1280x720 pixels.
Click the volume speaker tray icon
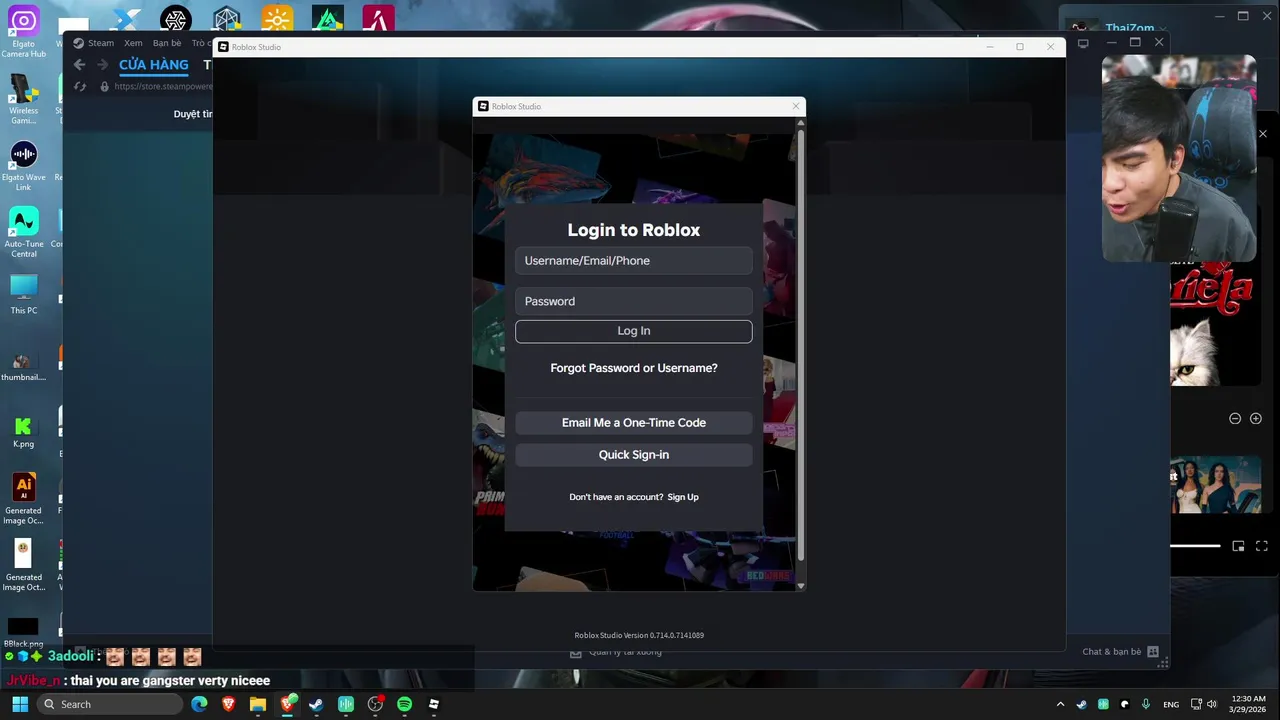pos(1212,704)
